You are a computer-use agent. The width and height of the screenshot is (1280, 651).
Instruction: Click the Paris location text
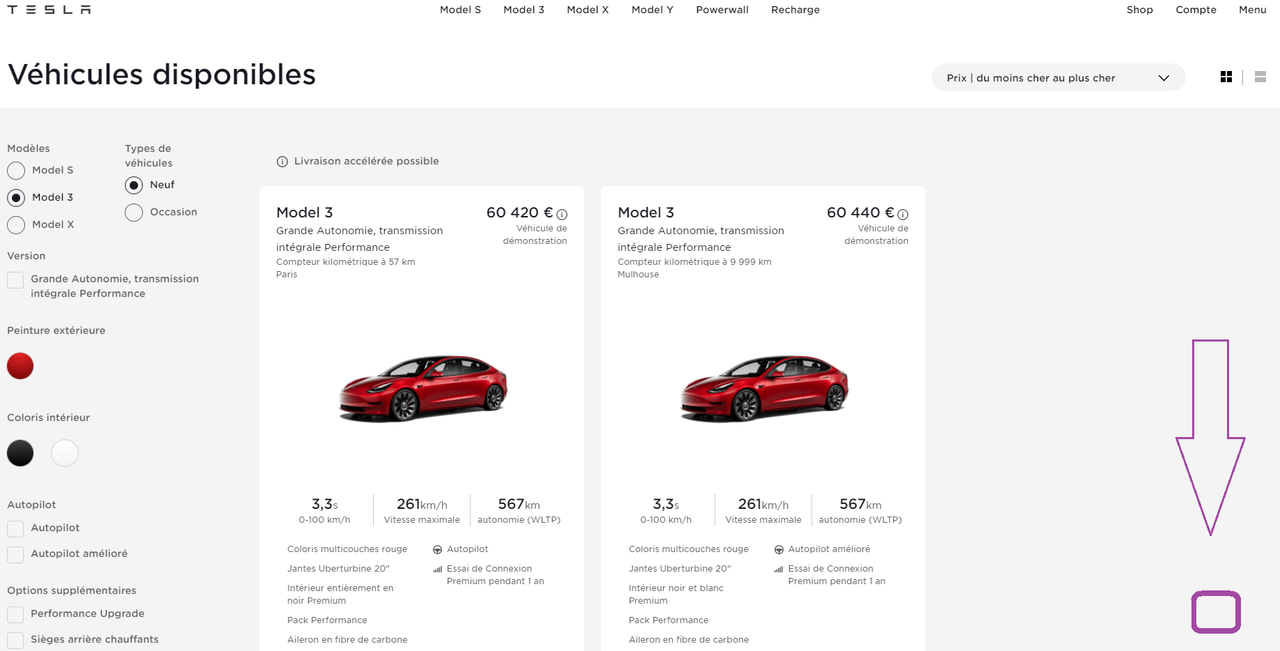[287, 274]
